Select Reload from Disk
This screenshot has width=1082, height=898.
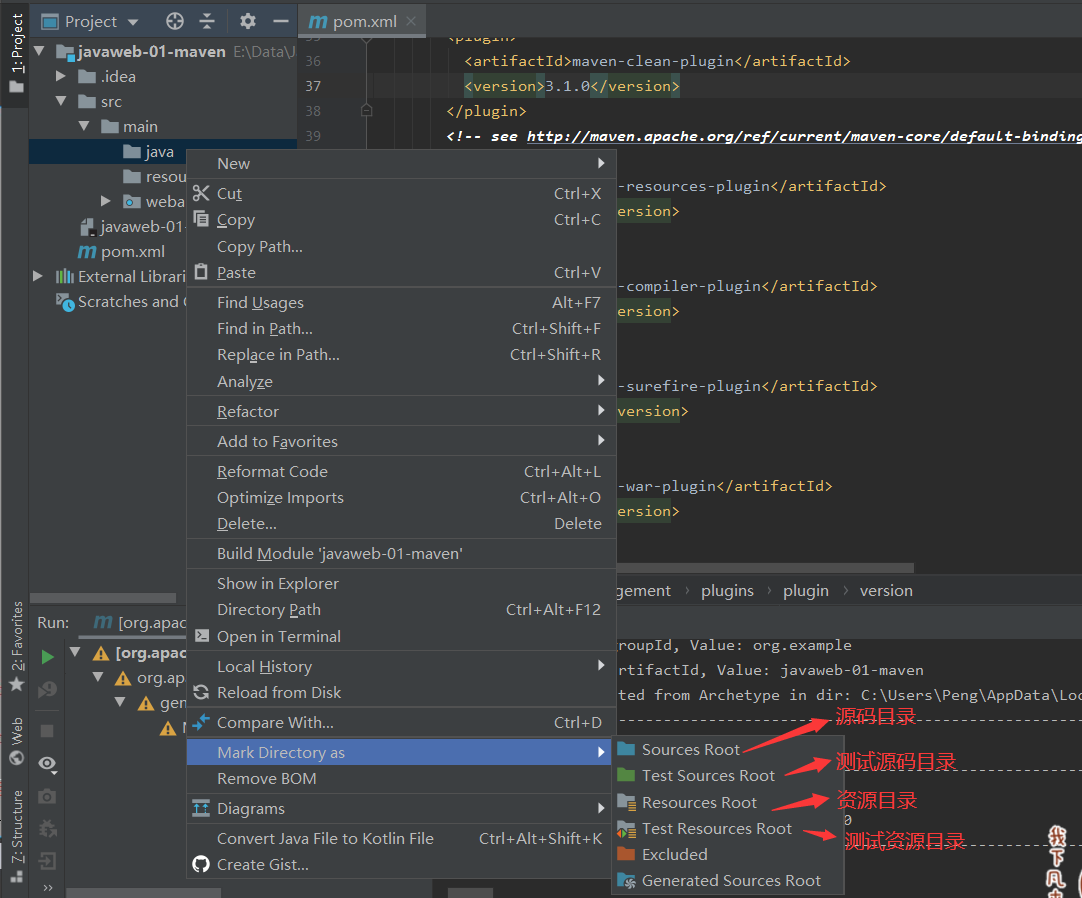pos(401,693)
